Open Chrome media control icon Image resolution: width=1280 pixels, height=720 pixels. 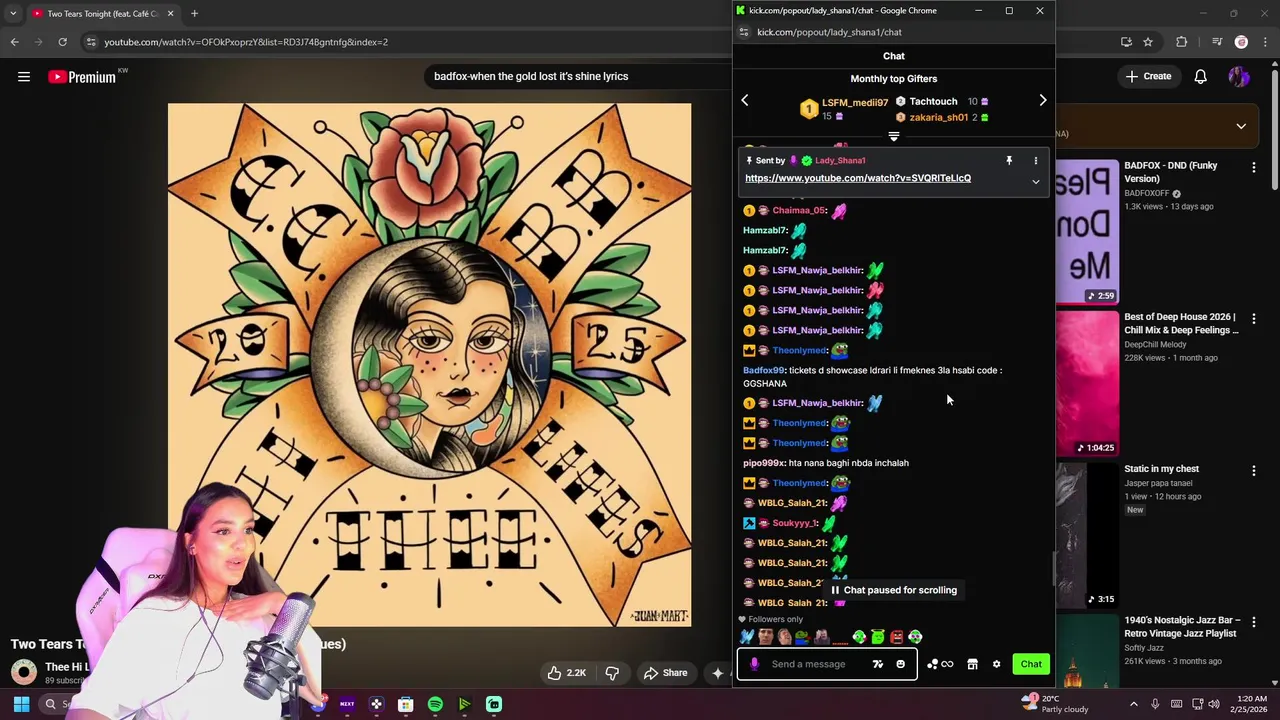click(1217, 42)
